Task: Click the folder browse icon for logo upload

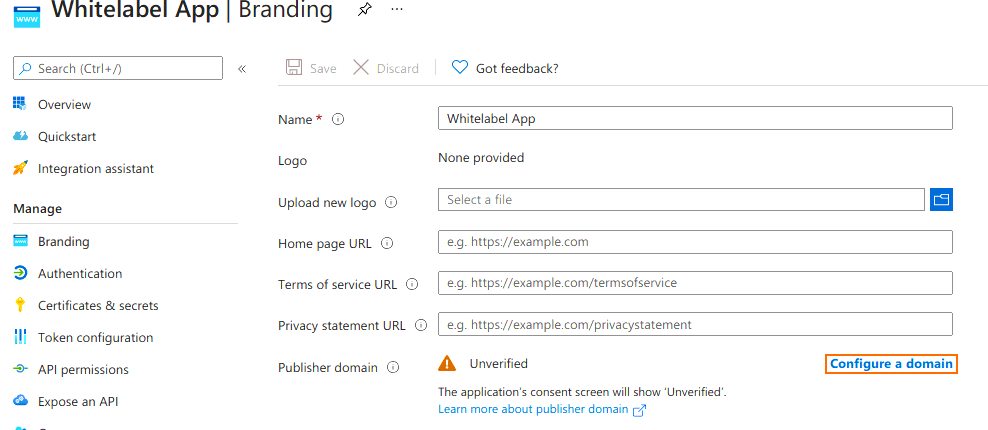Action: point(940,200)
